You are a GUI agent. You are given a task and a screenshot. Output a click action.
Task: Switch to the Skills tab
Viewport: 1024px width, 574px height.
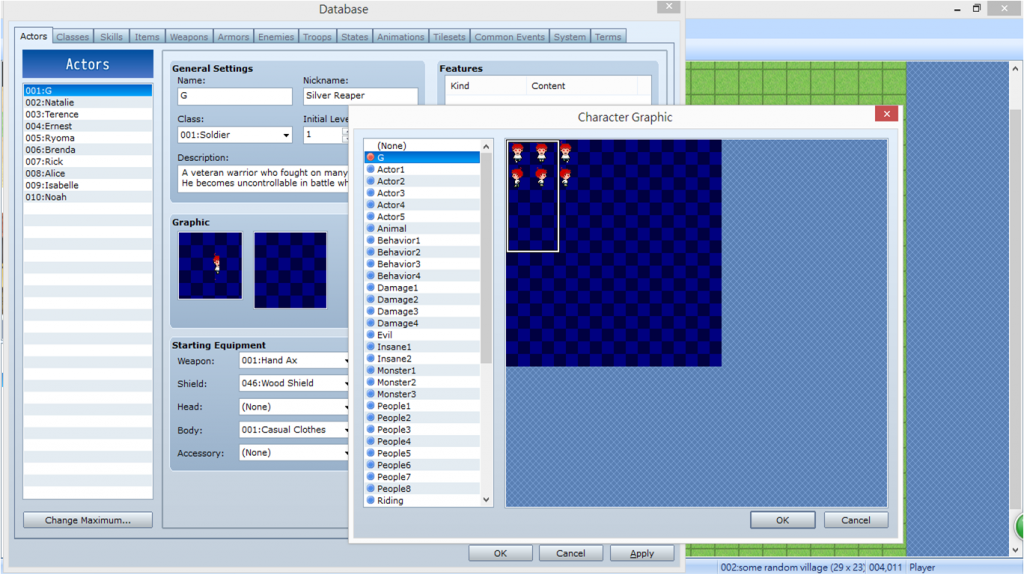point(111,37)
